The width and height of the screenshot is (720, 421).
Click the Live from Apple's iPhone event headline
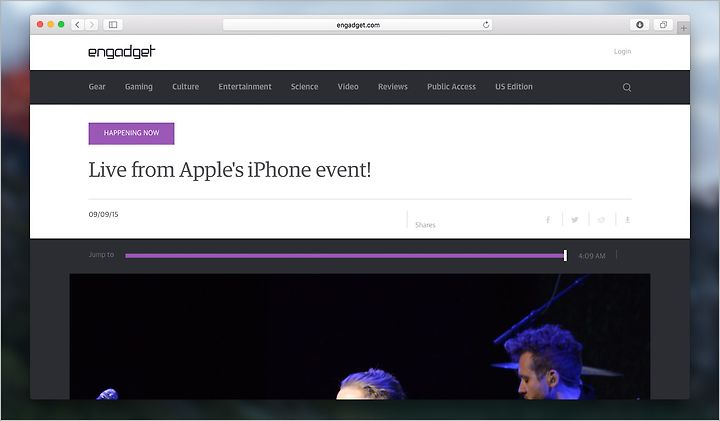(x=230, y=170)
